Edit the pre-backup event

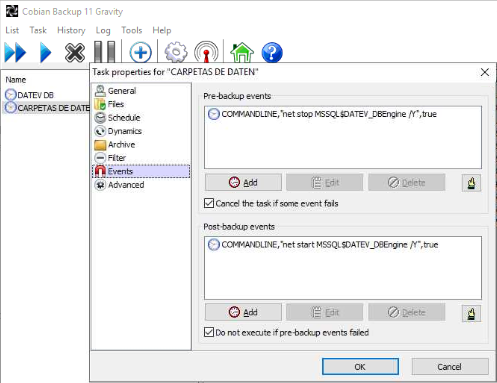325,182
